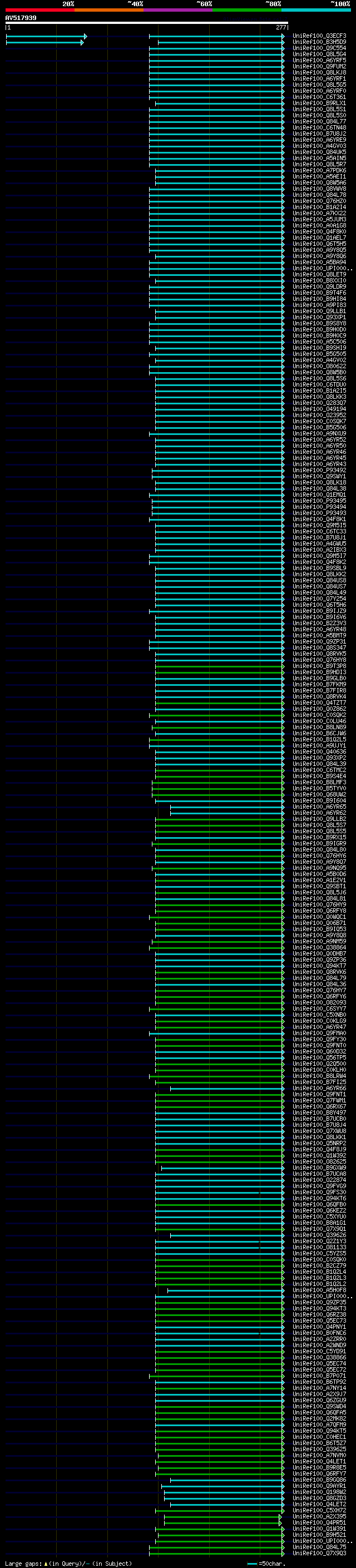Screen dimensions: 356x1568
Task: Select the UniRef100_Q0Z862 label
Action: pyautogui.click(x=319, y=709)
